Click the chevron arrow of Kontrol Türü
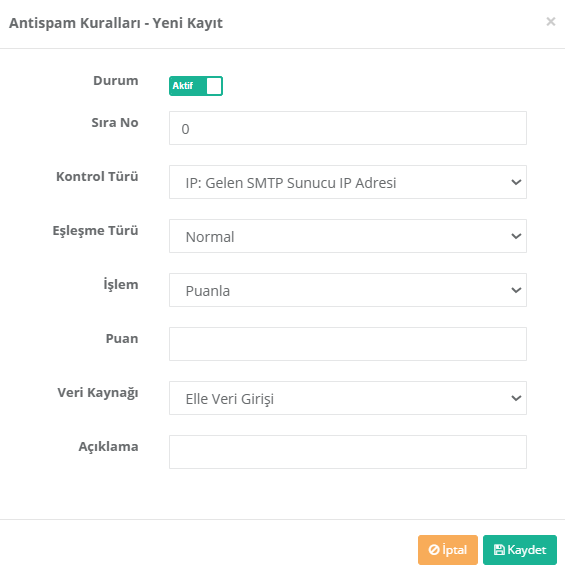 (x=516, y=182)
